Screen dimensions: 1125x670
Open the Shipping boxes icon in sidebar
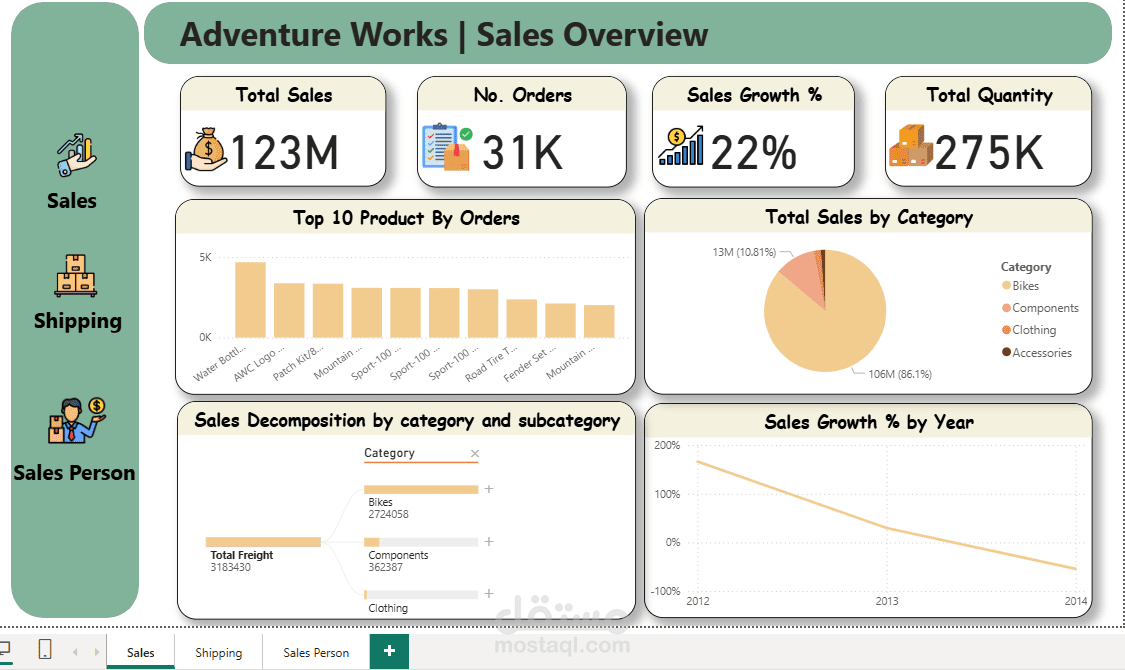[x=75, y=275]
